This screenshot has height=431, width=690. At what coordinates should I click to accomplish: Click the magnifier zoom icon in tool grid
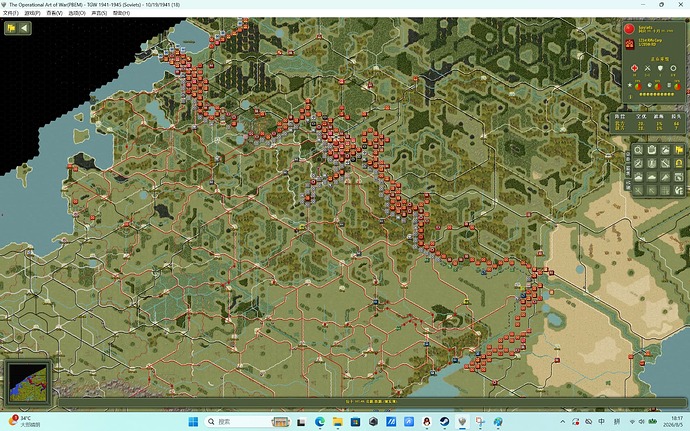pos(638,150)
